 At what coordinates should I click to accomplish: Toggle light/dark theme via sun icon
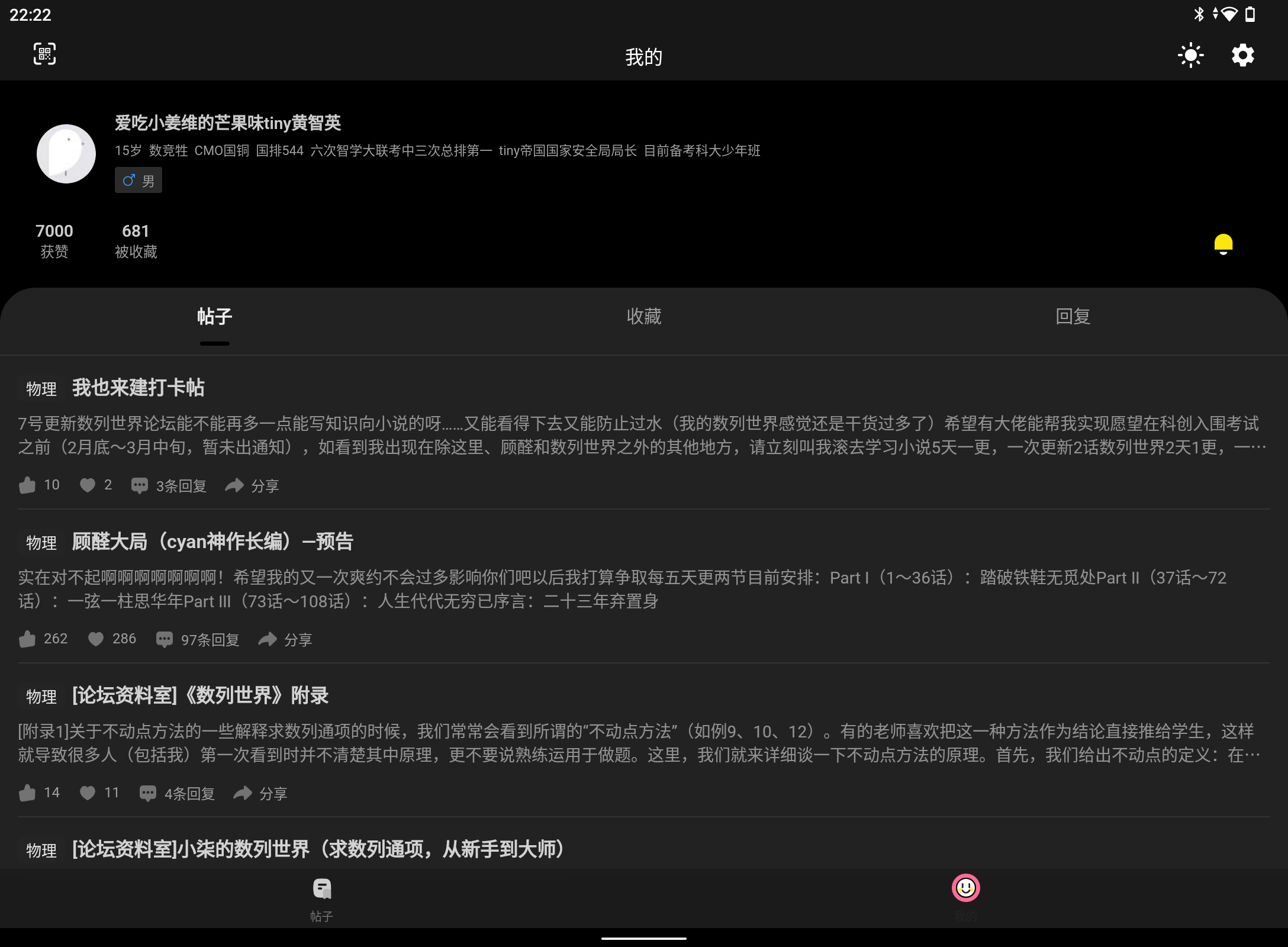(1190, 56)
